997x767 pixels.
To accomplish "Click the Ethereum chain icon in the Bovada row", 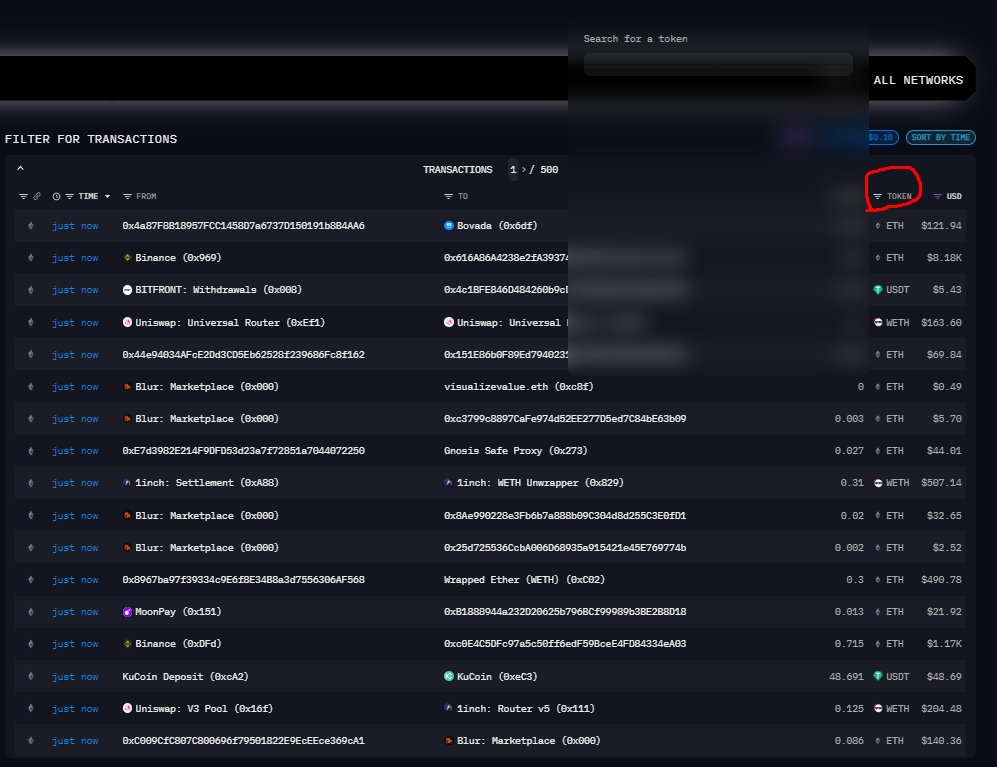I will coord(31,225).
